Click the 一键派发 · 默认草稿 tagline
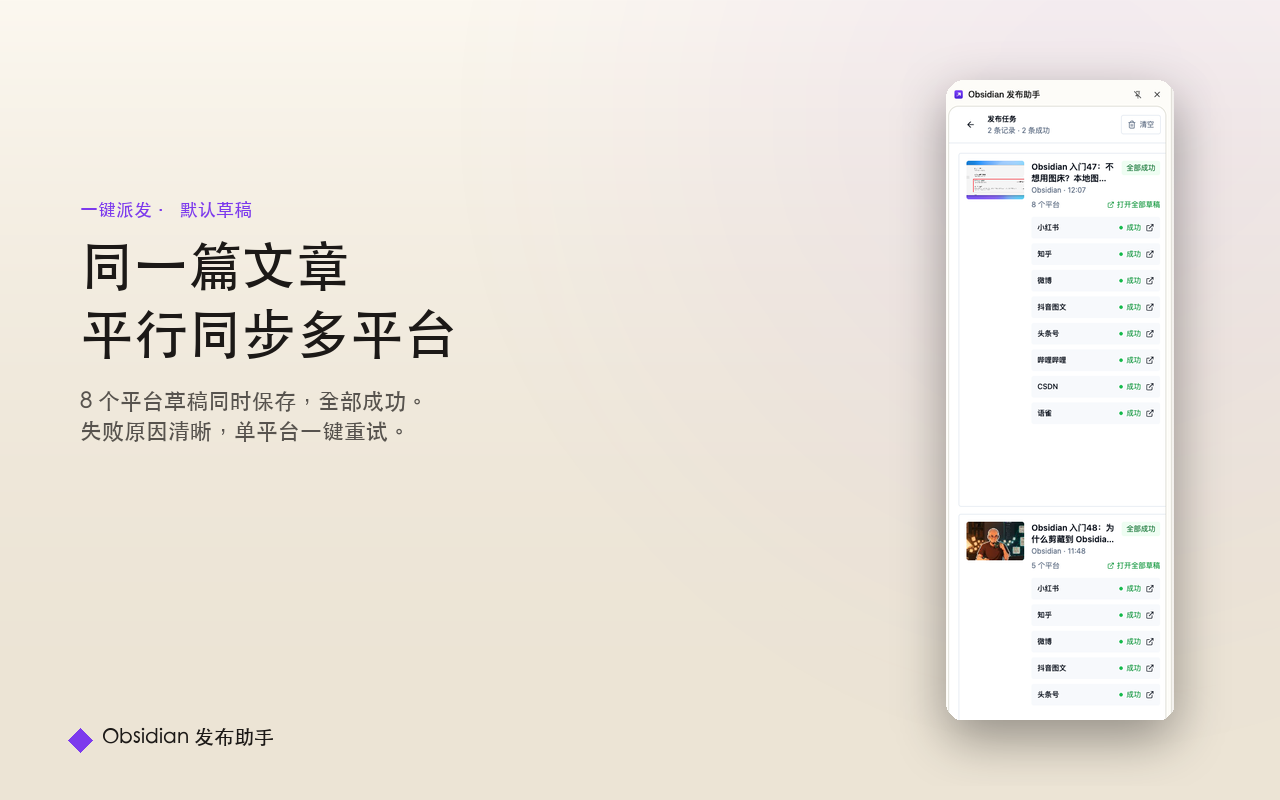 [166, 210]
